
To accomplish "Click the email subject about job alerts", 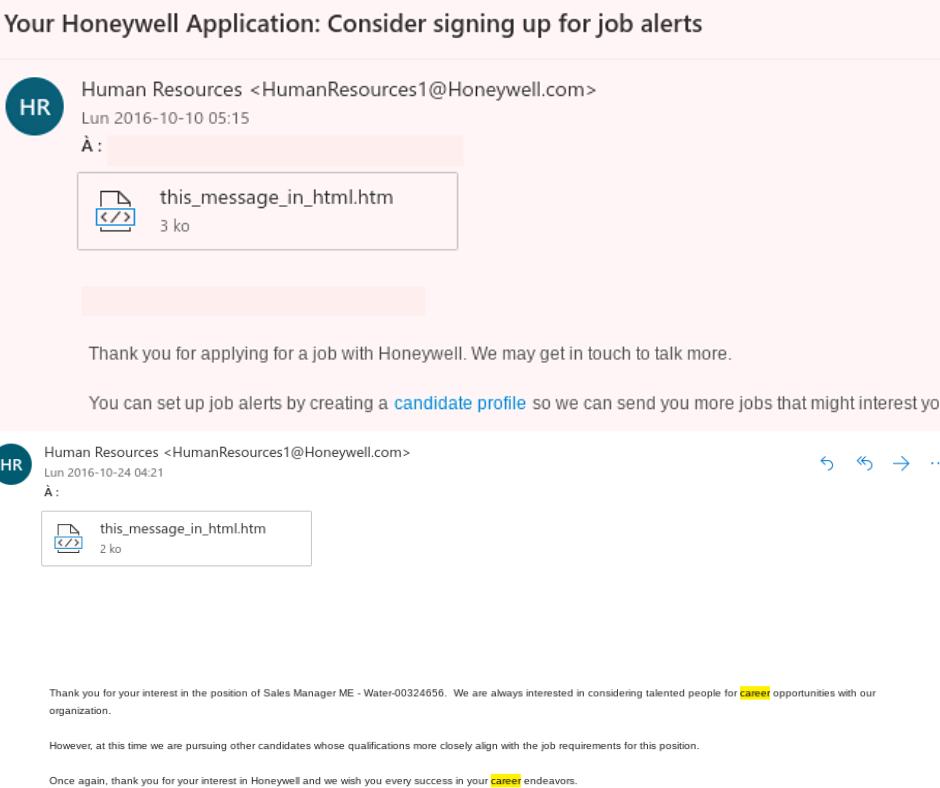I will coord(353,24).
